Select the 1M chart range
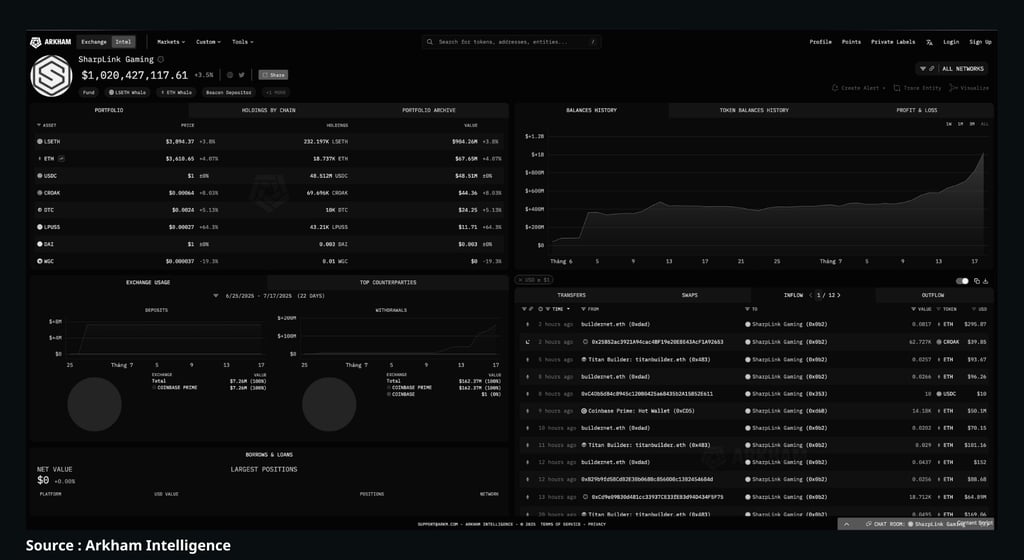This screenshot has width=1024, height=560. [x=961, y=124]
